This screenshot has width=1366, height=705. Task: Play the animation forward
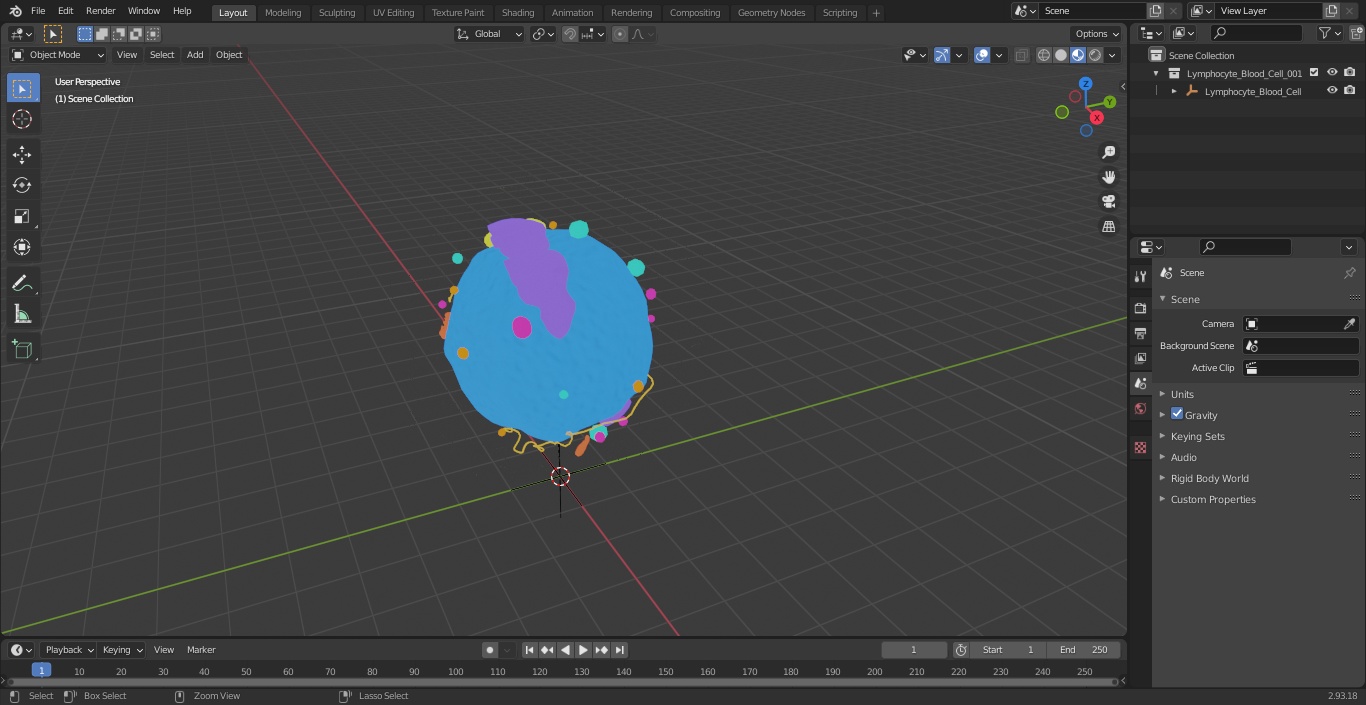pyautogui.click(x=583, y=650)
